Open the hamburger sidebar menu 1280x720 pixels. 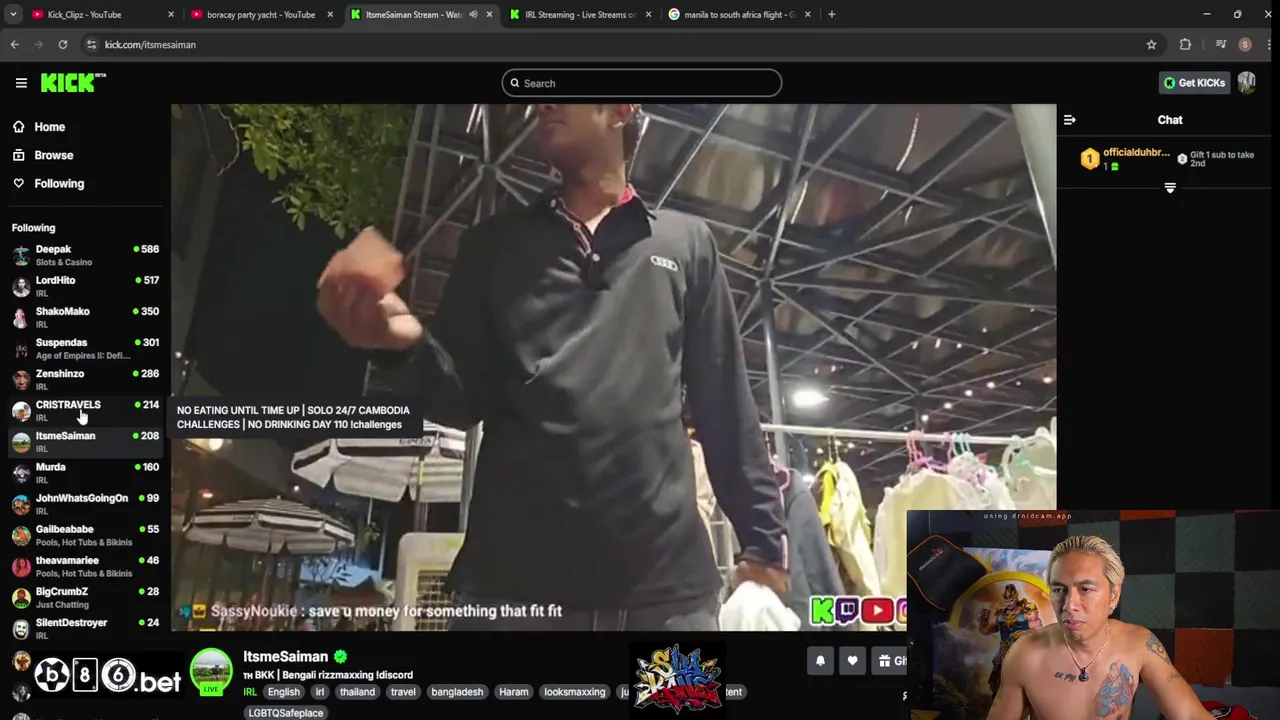(x=21, y=83)
